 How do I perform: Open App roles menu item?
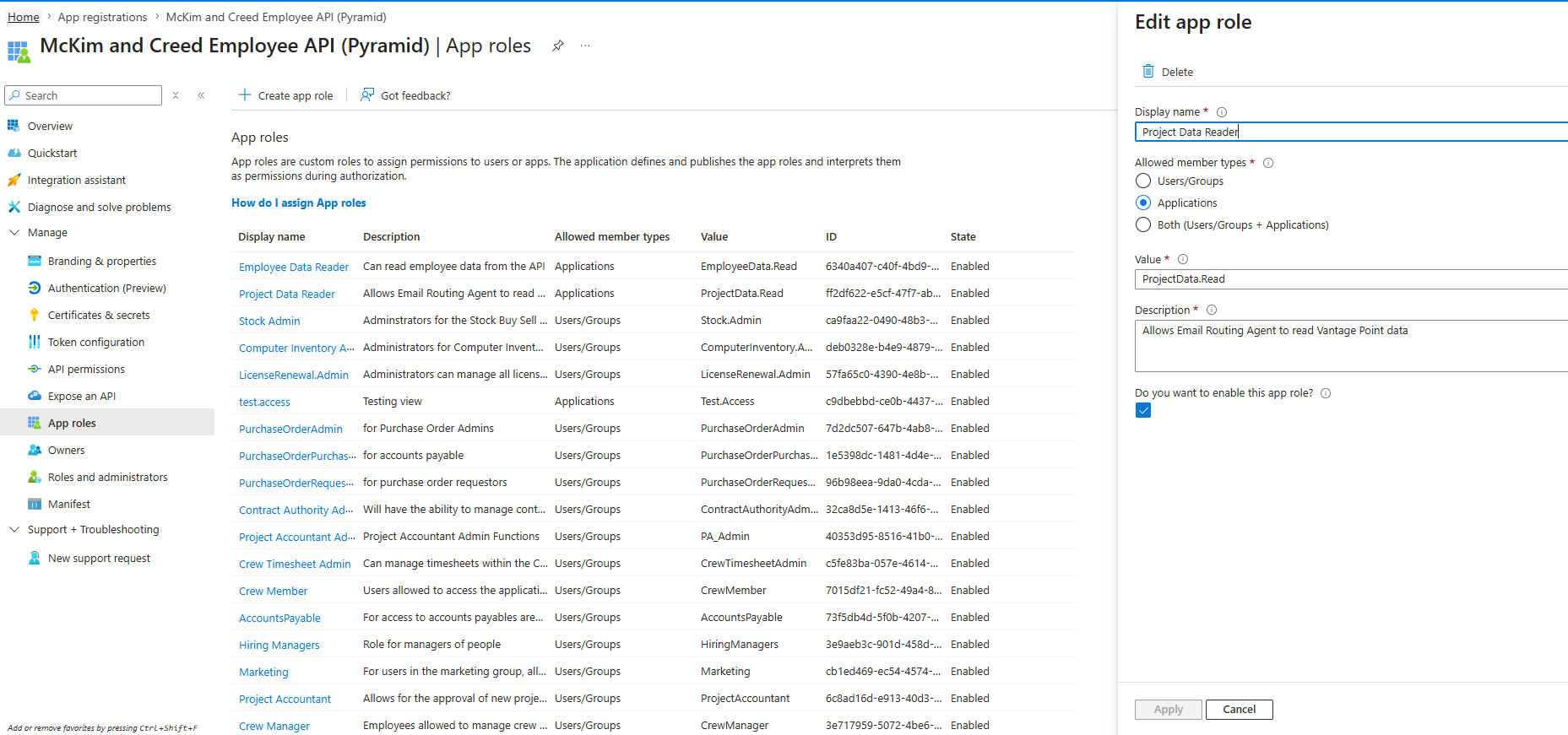(x=107, y=423)
